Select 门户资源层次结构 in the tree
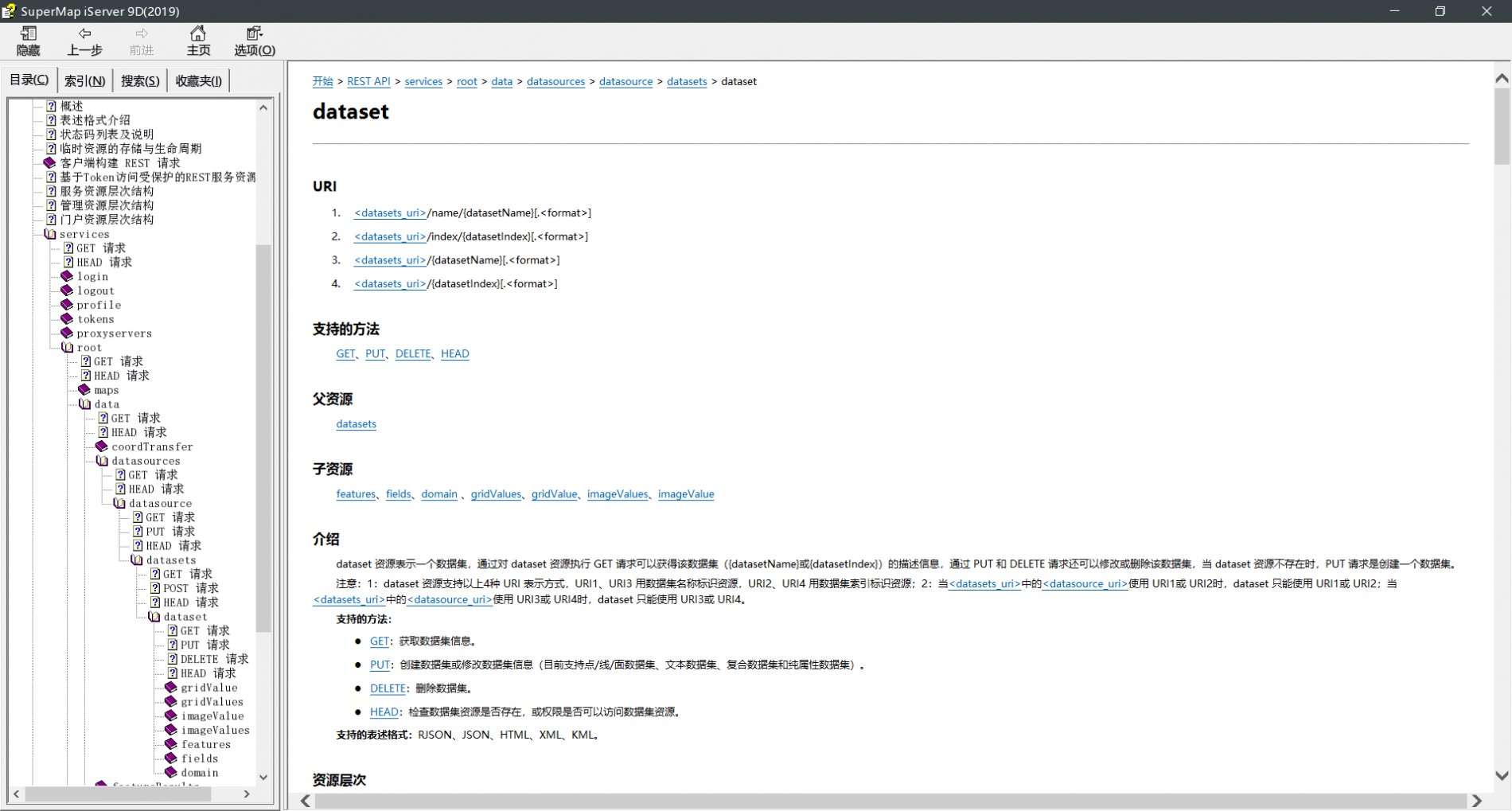The height and width of the screenshot is (811, 1512). click(x=107, y=220)
